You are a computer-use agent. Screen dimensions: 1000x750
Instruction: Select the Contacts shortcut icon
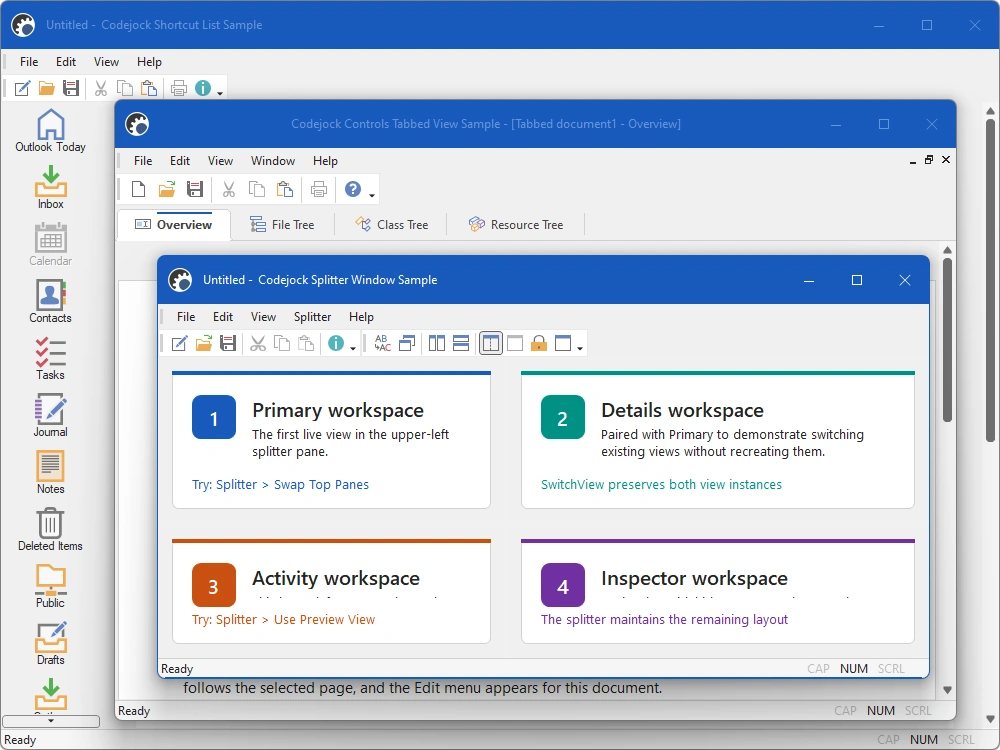click(x=50, y=294)
